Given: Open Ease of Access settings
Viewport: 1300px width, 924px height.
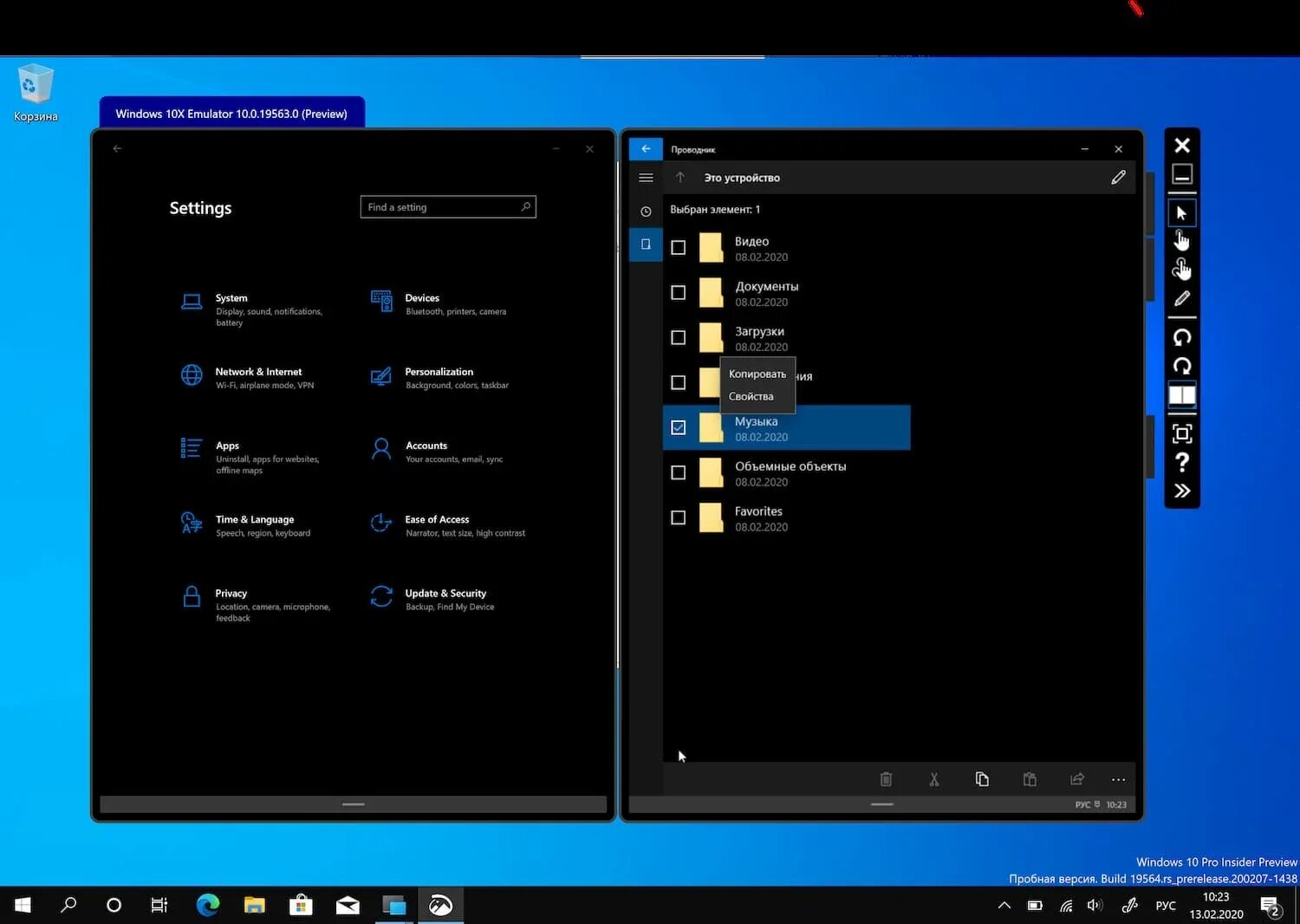Looking at the screenshot, I should pyautogui.click(x=447, y=525).
